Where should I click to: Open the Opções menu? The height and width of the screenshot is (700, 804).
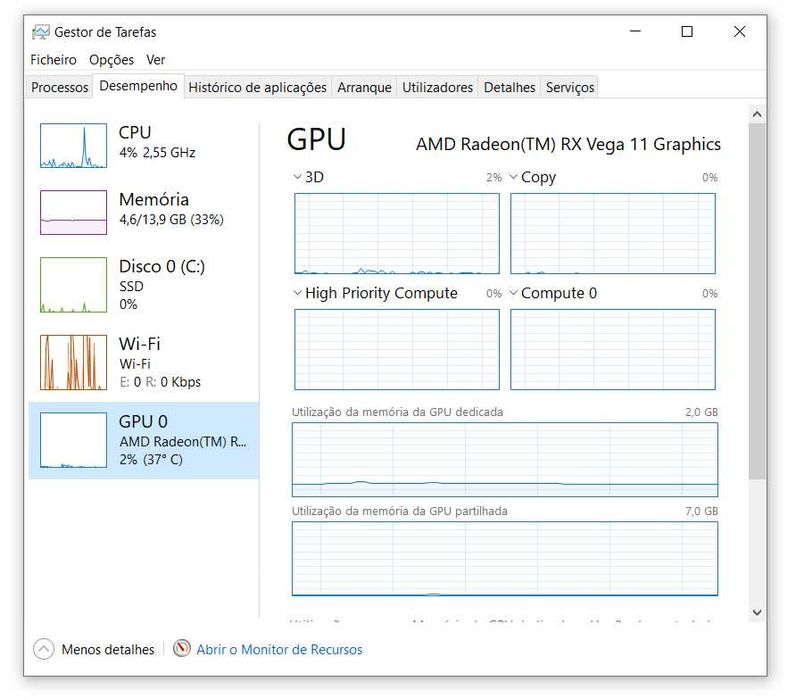pos(111,59)
